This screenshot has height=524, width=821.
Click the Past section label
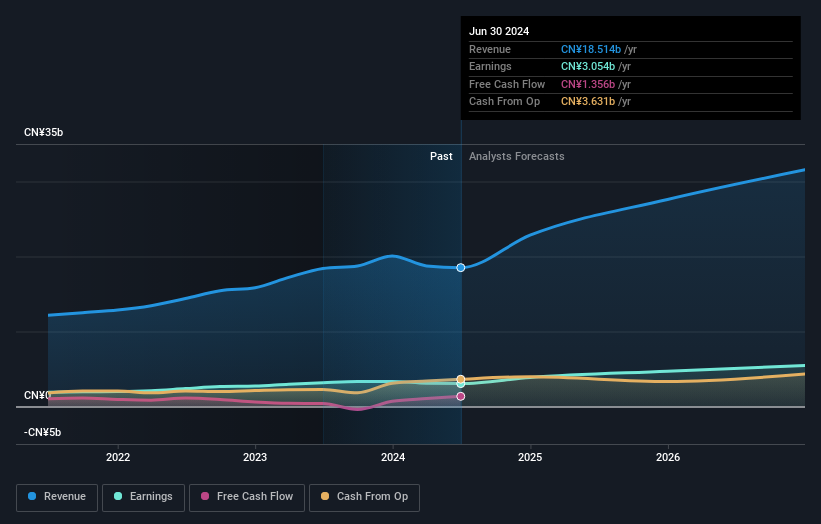coord(441,157)
